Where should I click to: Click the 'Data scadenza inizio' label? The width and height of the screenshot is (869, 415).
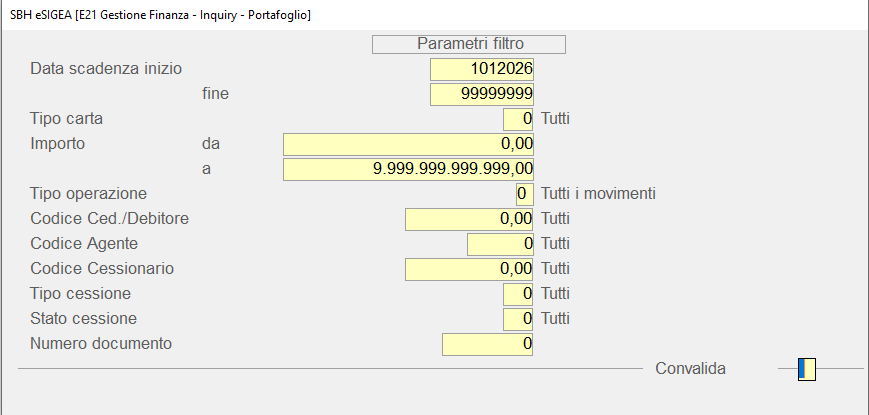point(107,69)
